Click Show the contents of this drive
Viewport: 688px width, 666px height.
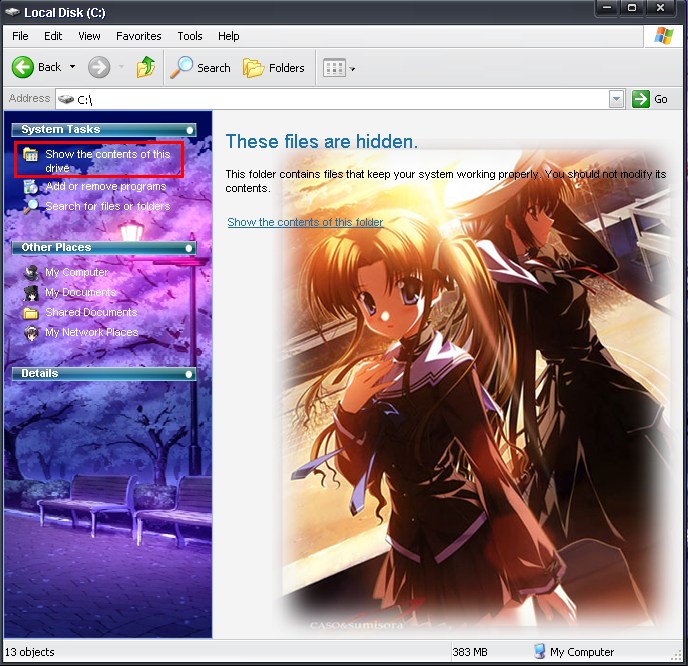[x=108, y=161]
